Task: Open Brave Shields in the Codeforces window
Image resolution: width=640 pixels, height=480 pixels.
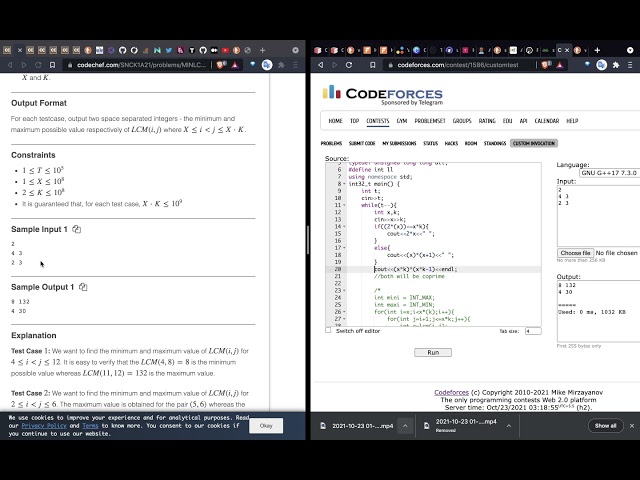Action: 546,64
